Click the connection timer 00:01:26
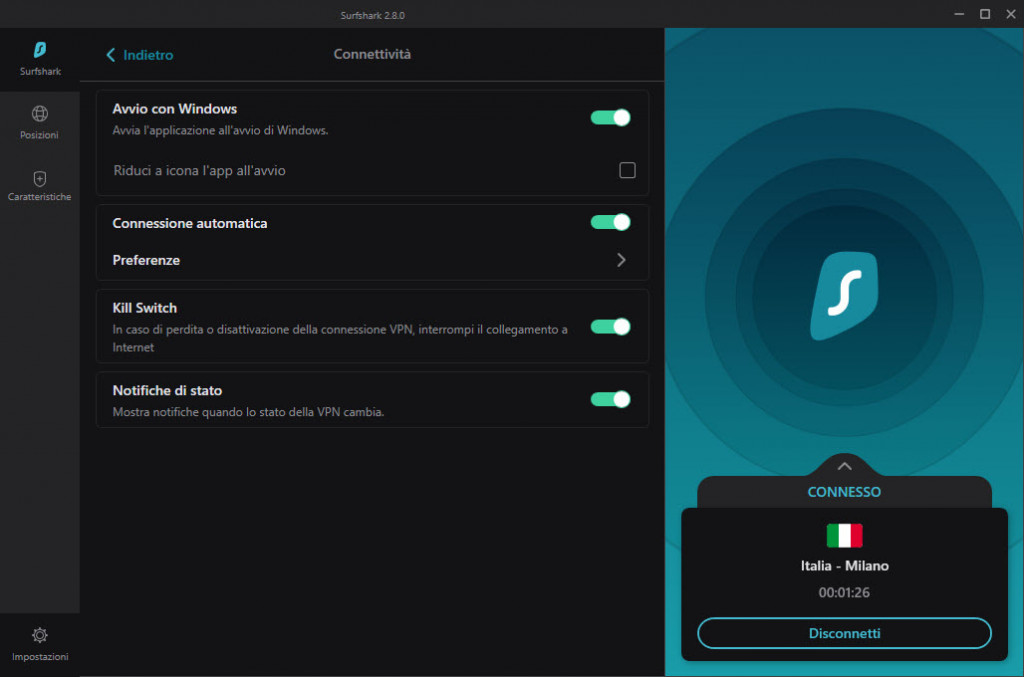The image size is (1024, 677). 844,593
